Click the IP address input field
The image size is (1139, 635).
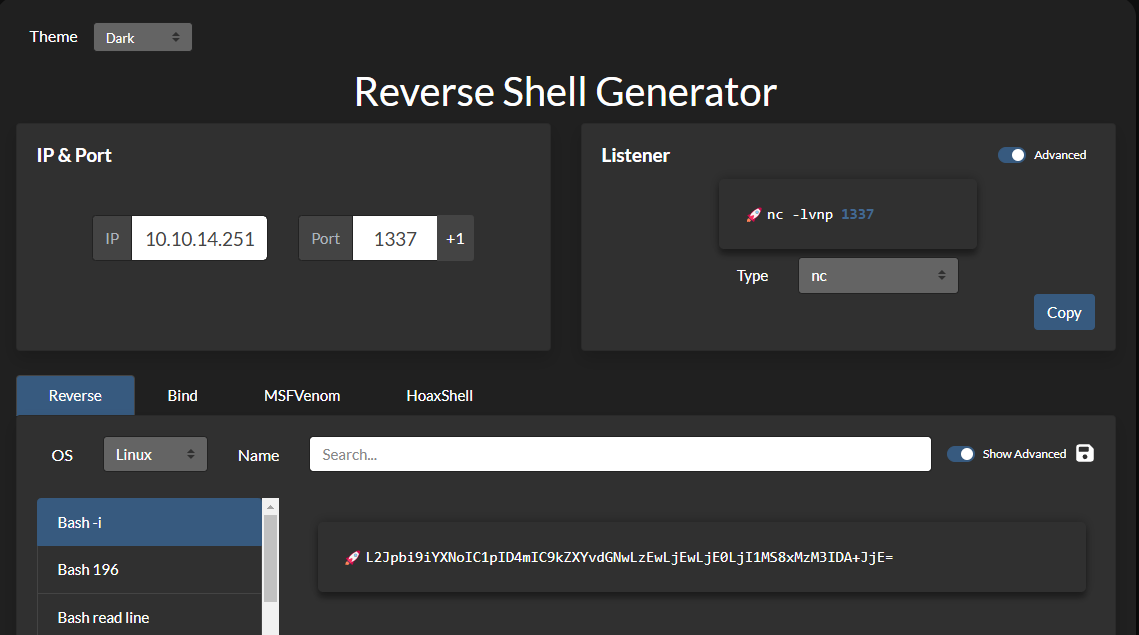(x=199, y=239)
